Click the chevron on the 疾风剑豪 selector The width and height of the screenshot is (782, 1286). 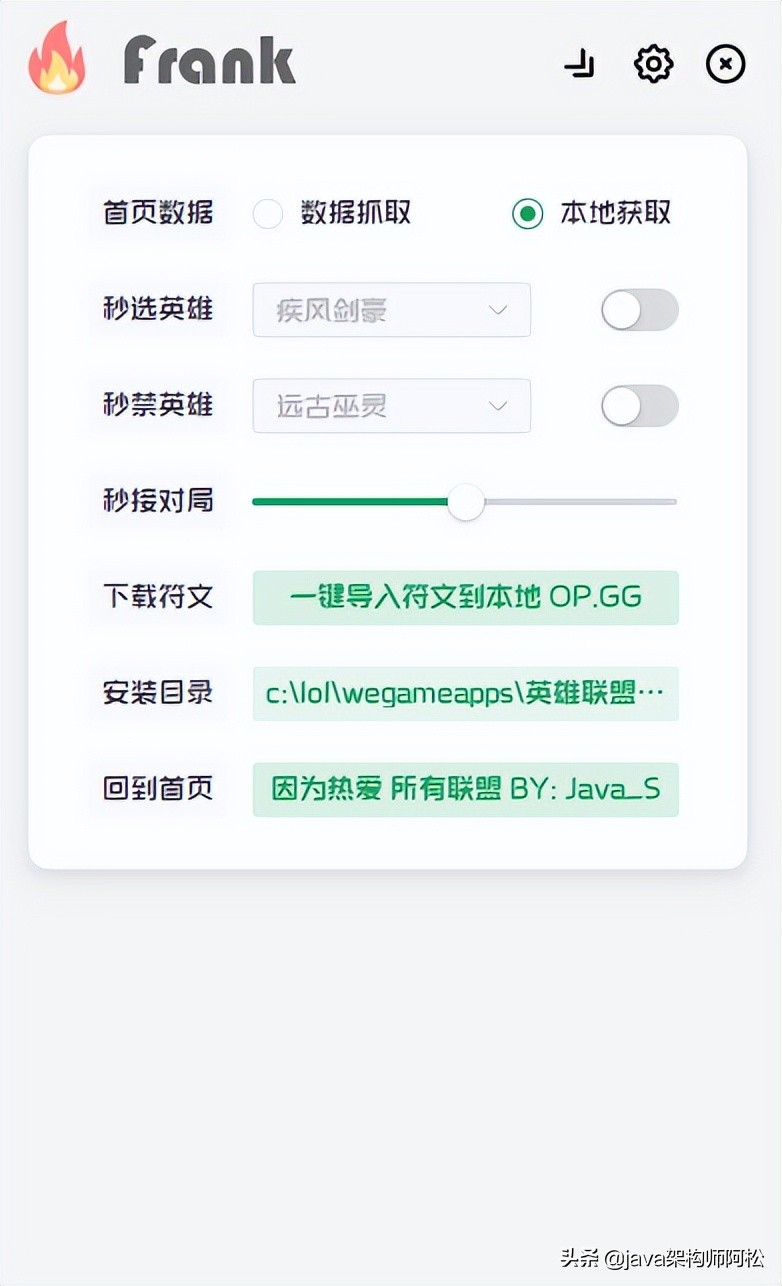tap(498, 310)
